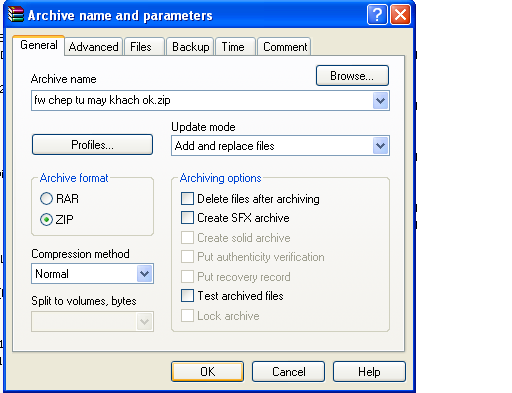Select 'Add and replace files' combo box
This screenshot has width=512, height=393.
280,146
